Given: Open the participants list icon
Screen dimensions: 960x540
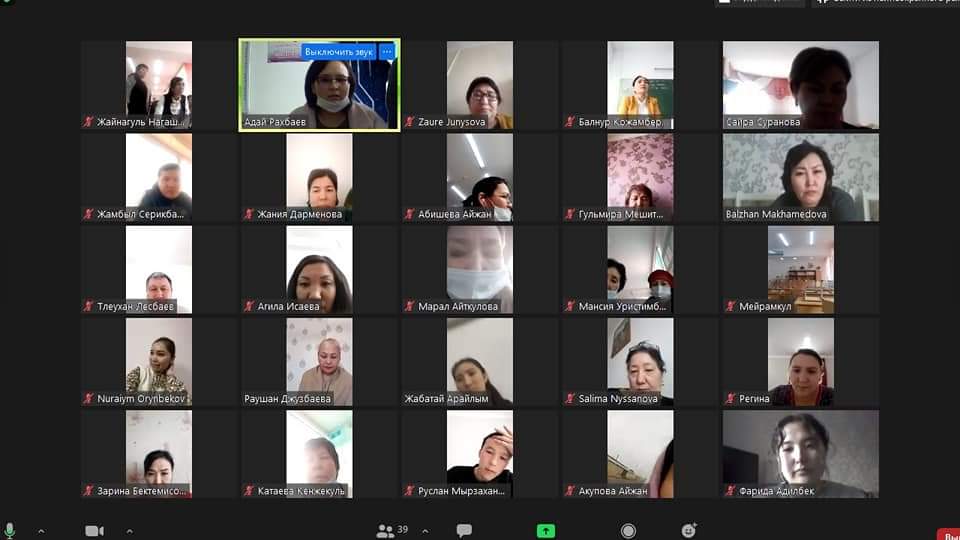Looking at the screenshot, I should 385,531.
